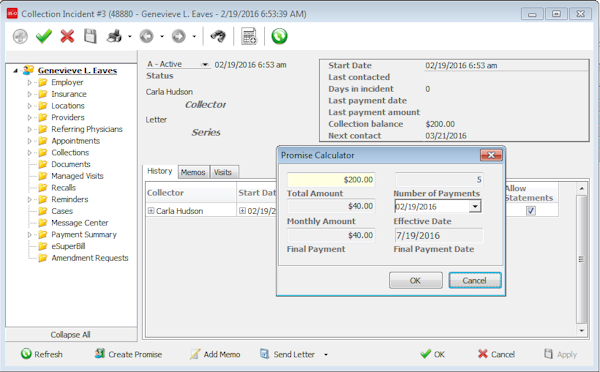600x372 pixels.
Task: Open the Recalls folder icon
Action: click(43, 188)
